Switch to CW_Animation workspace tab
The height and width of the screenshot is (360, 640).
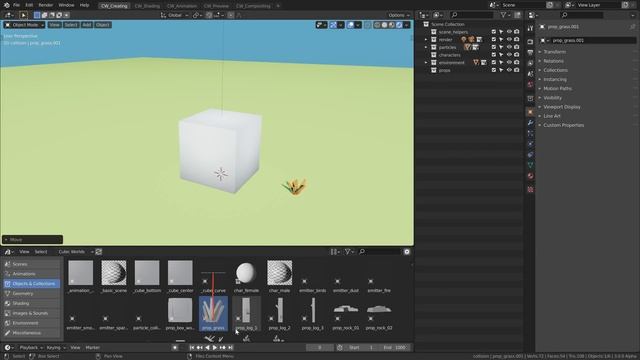182,6
